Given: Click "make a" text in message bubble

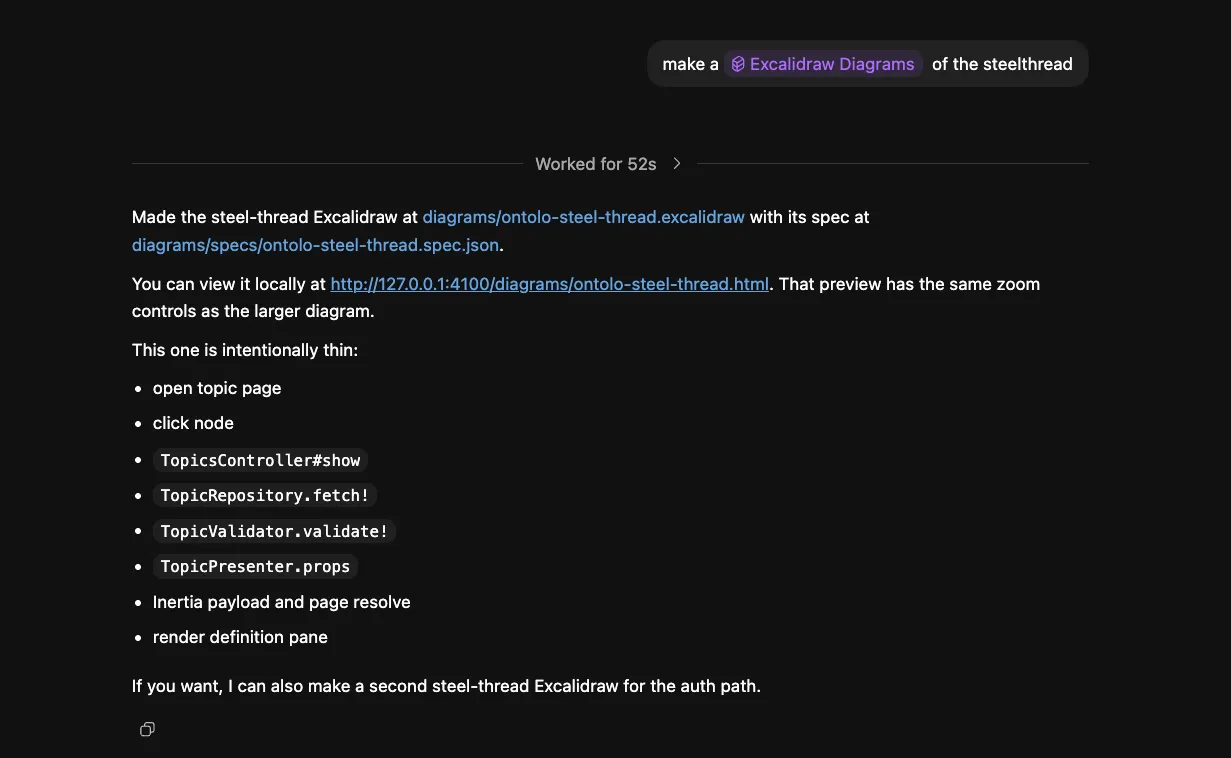Looking at the screenshot, I should (x=690, y=64).
